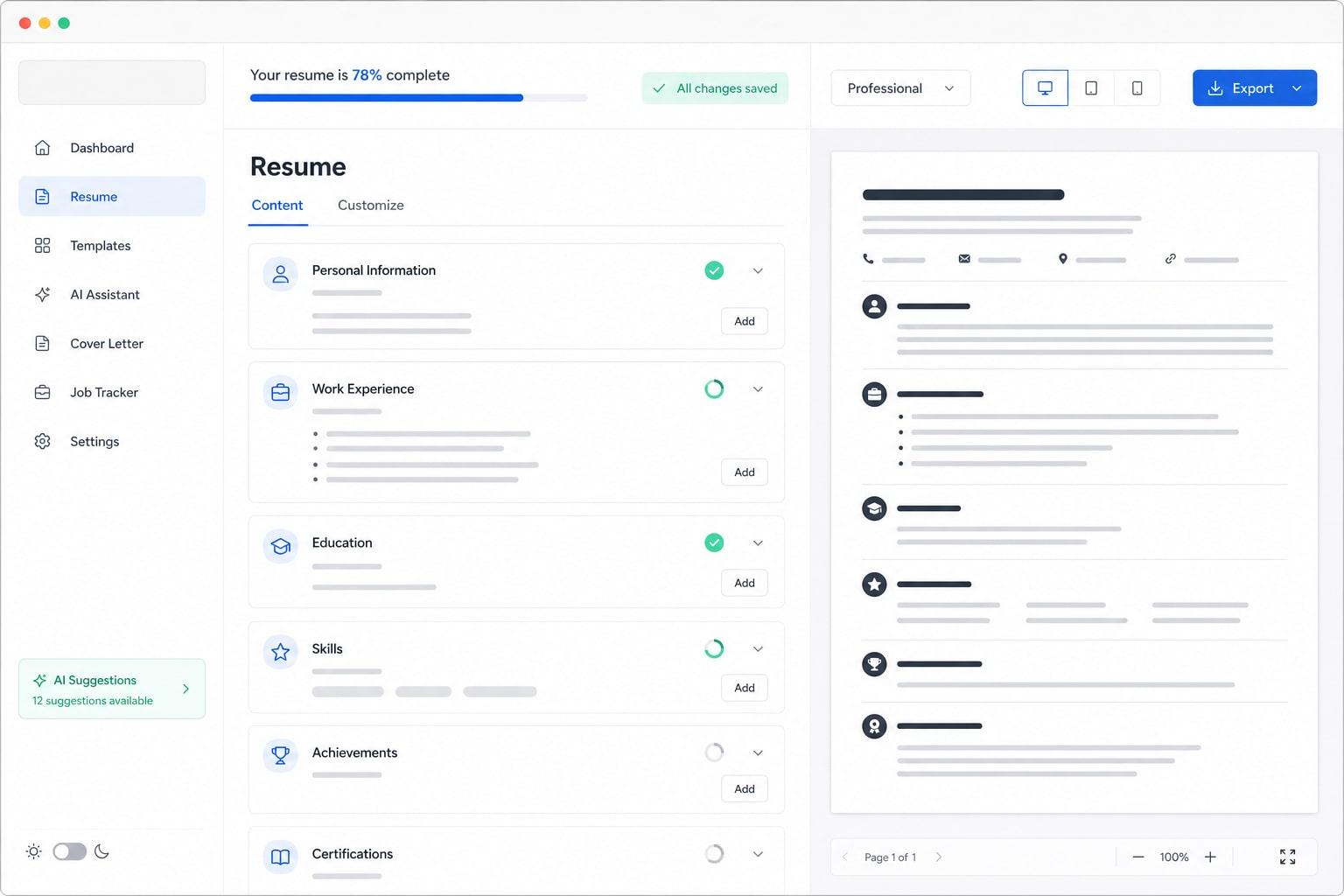
Task: Zoom out with the minus button
Action: (1138, 857)
